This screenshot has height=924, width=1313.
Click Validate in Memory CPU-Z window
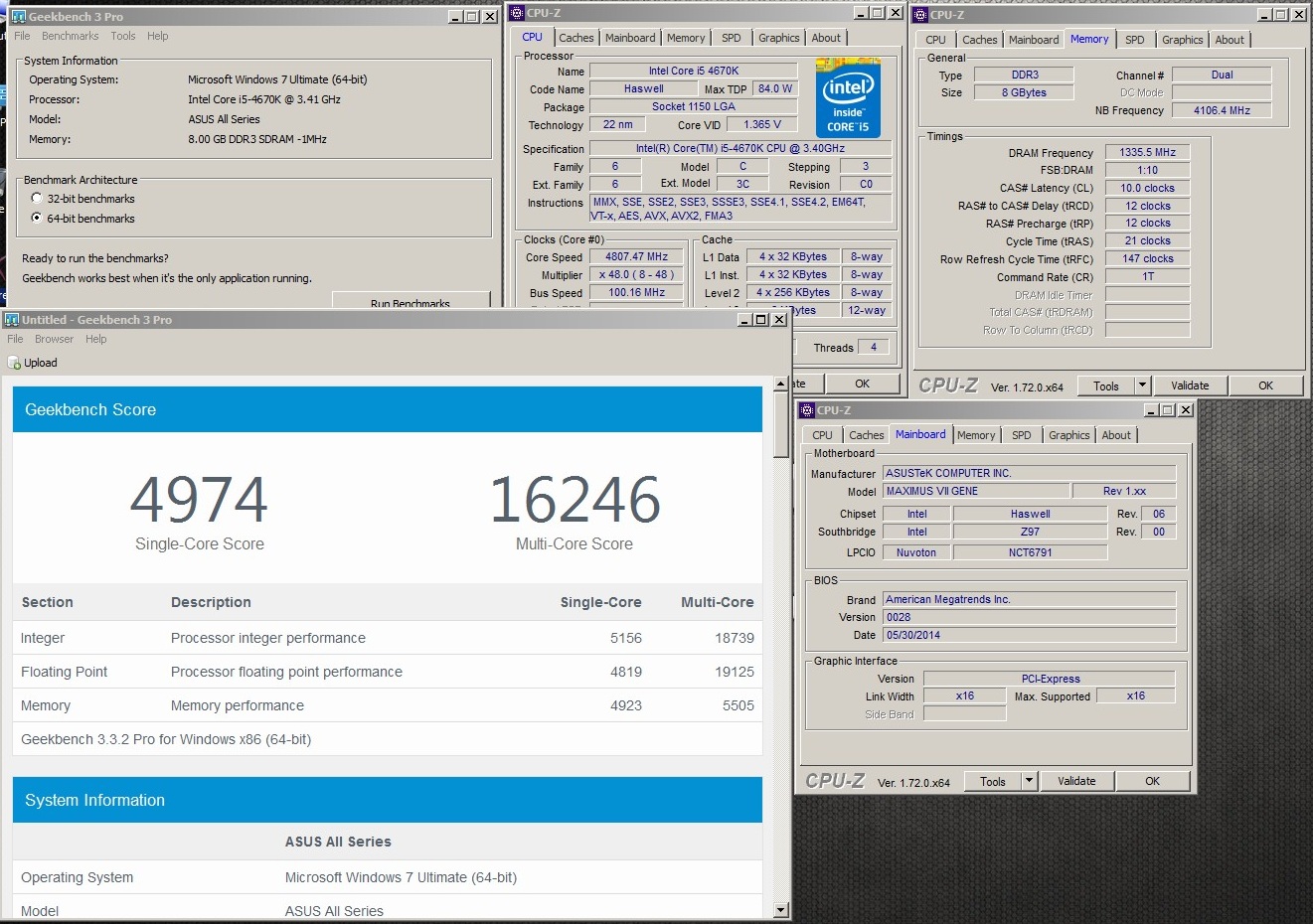[x=1190, y=385]
